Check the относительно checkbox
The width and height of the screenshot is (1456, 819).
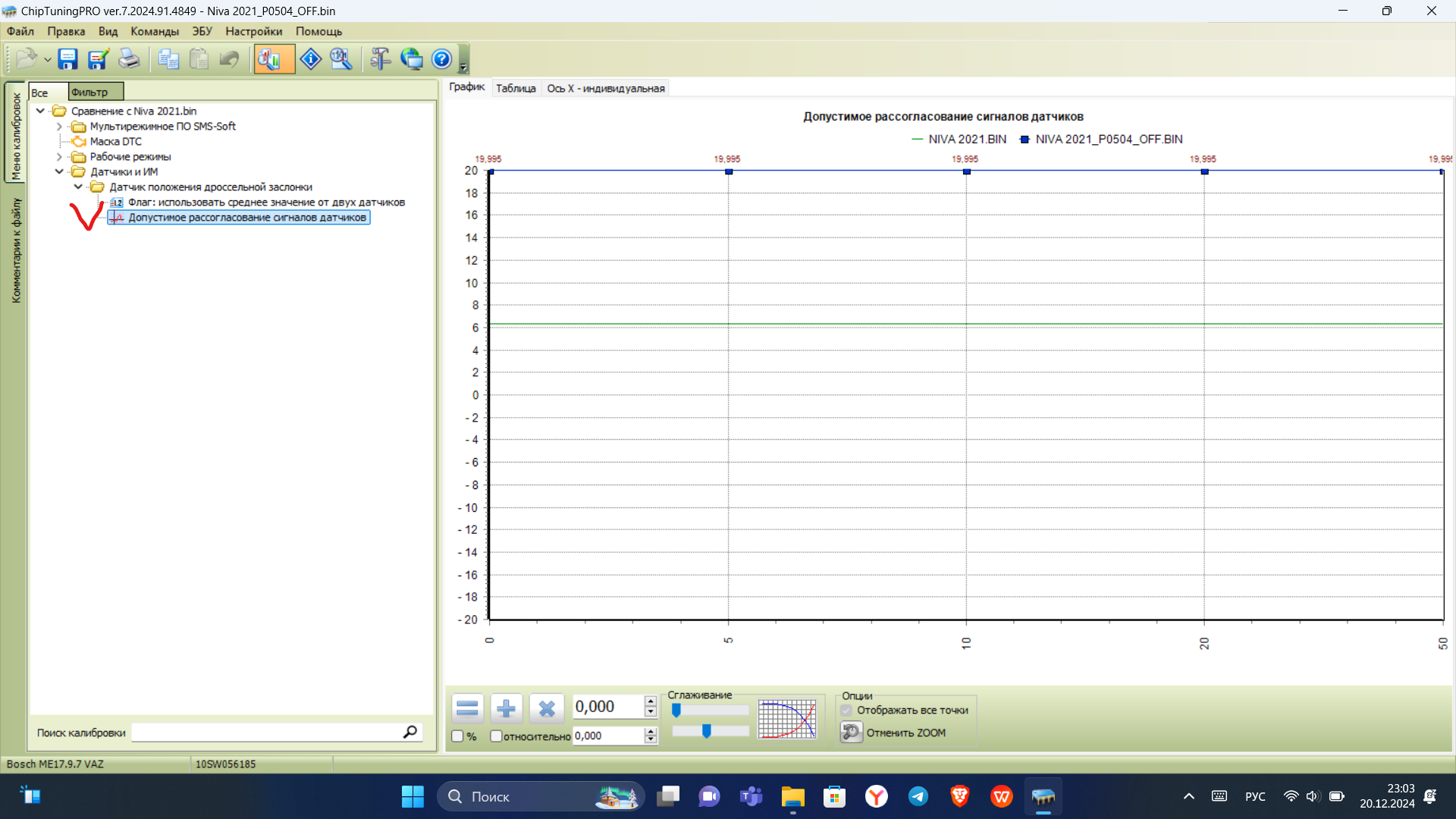tap(496, 736)
